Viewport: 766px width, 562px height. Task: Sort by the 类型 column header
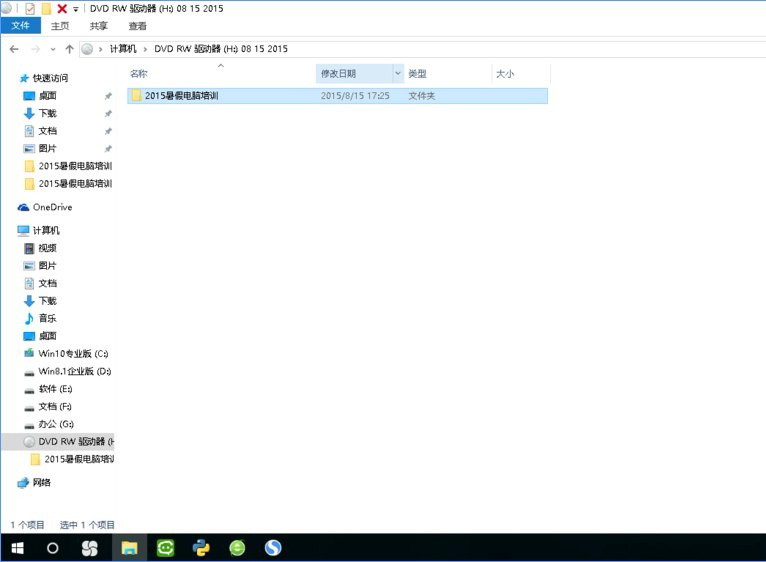(417, 74)
